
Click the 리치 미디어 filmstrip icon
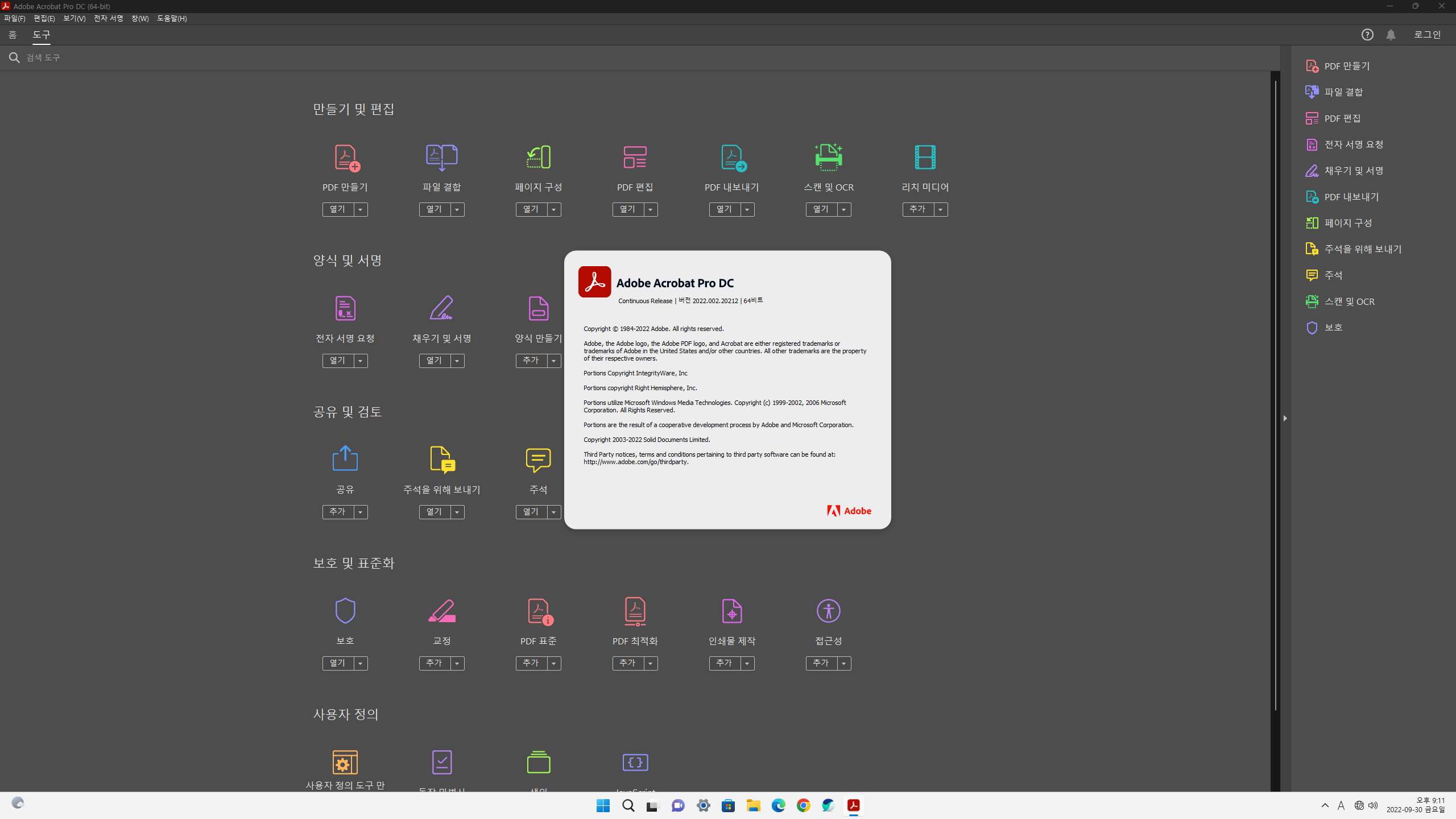tap(925, 158)
